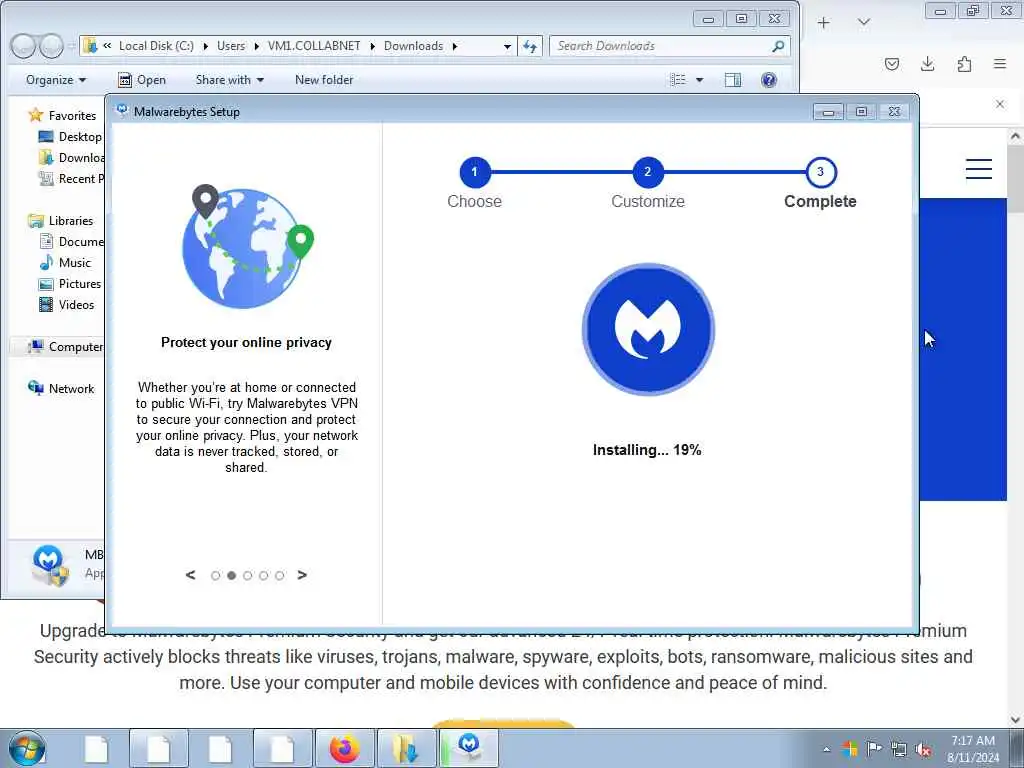Click the muted volume tray icon

(923, 749)
